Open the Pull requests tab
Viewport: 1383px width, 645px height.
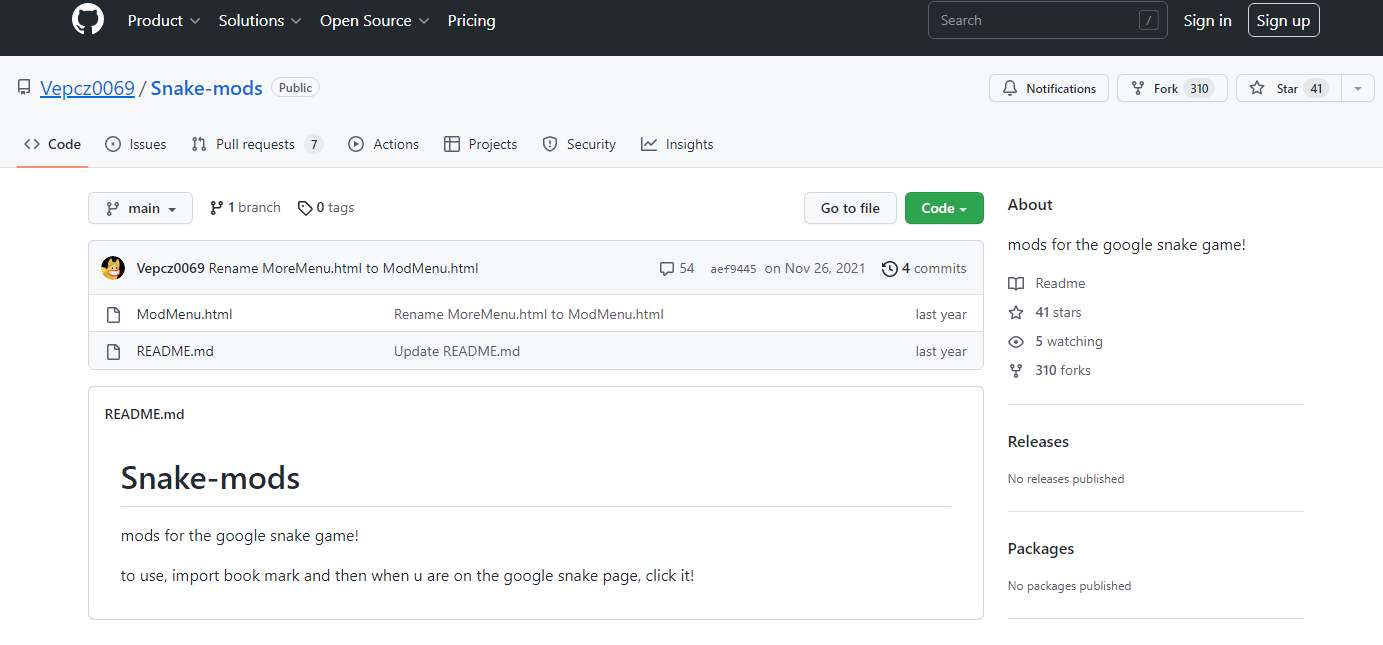point(256,144)
